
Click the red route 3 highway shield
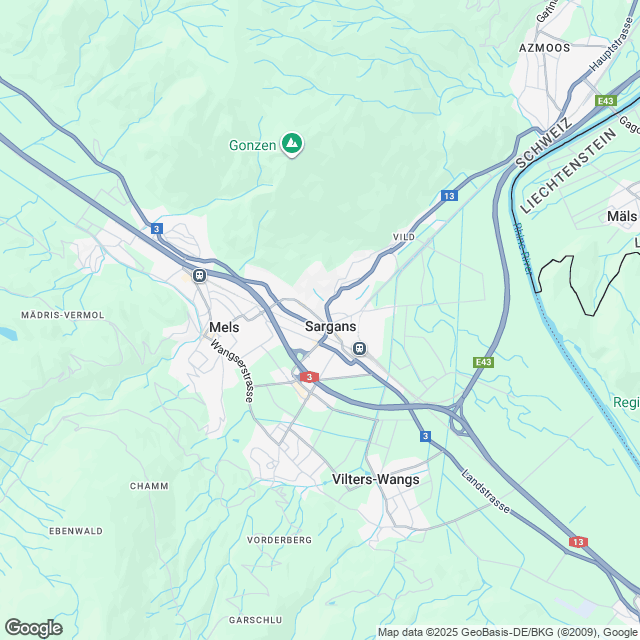(309, 377)
